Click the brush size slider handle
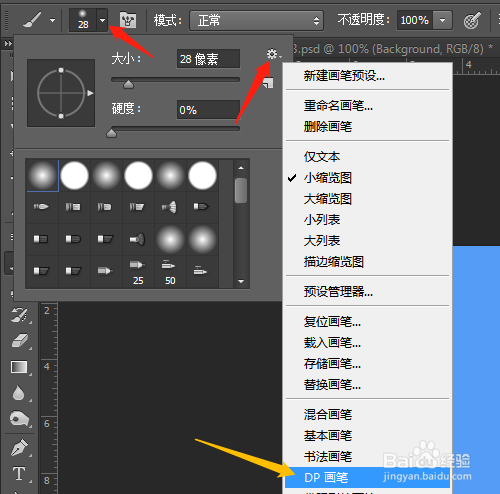 pos(128,84)
